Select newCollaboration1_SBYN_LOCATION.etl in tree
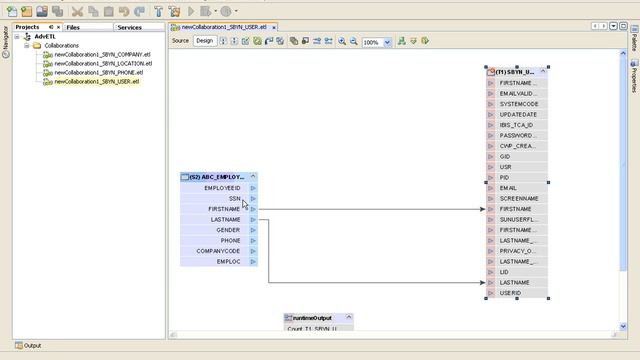The height and width of the screenshot is (360, 640). pyautogui.click(x=103, y=63)
